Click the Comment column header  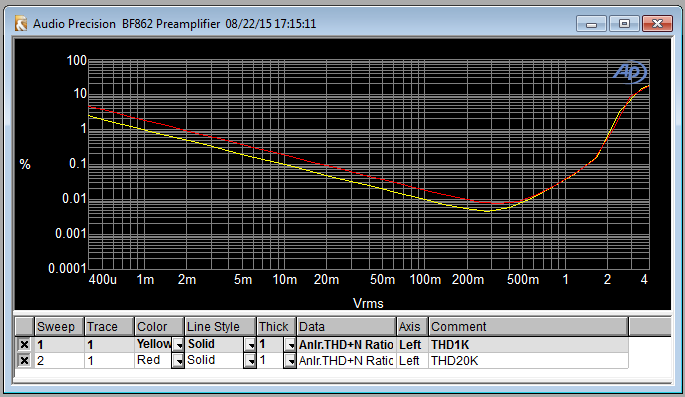528,327
